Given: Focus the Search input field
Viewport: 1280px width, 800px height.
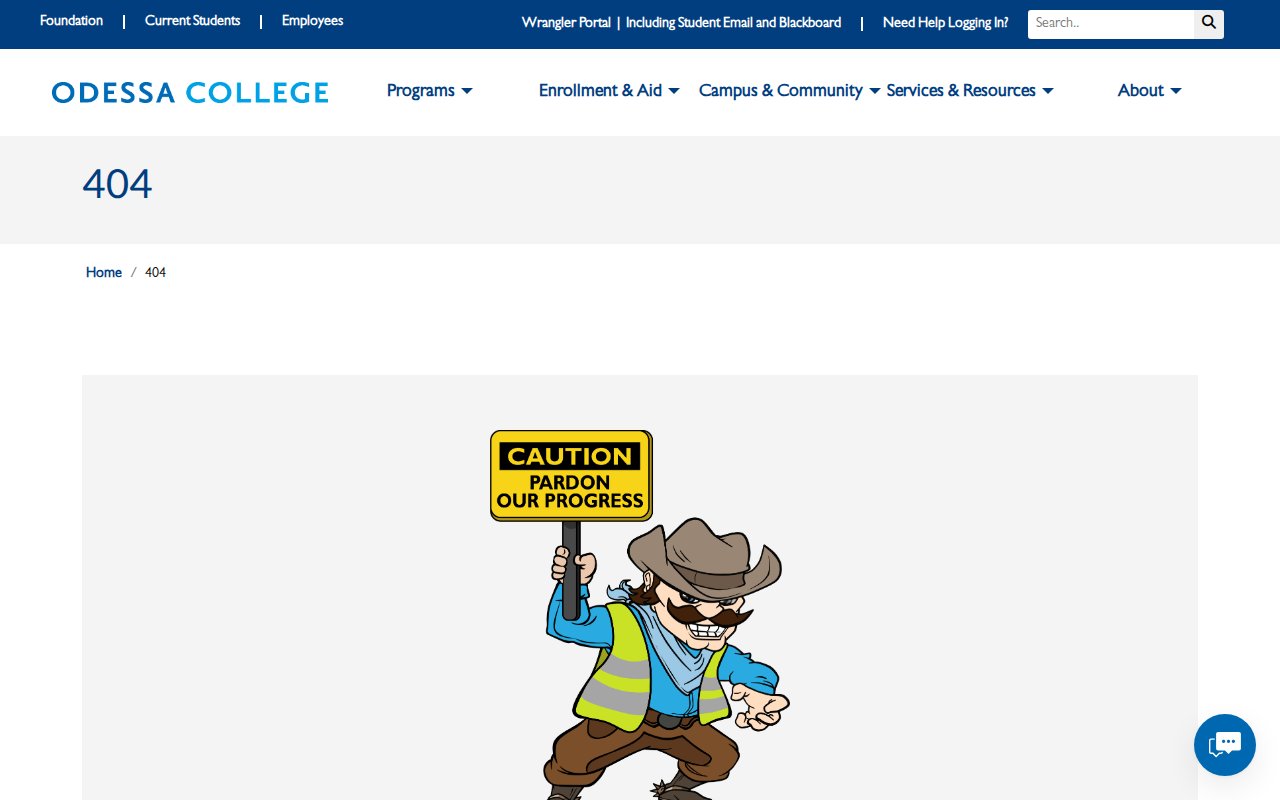Looking at the screenshot, I should (1111, 24).
